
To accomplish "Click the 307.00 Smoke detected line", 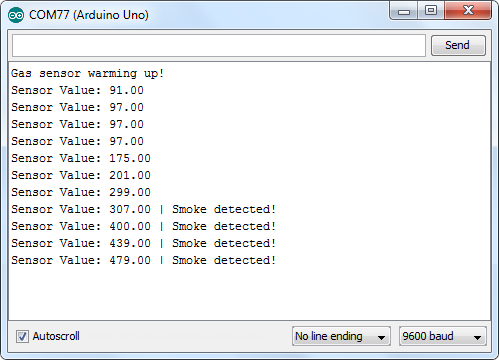I will [144, 209].
